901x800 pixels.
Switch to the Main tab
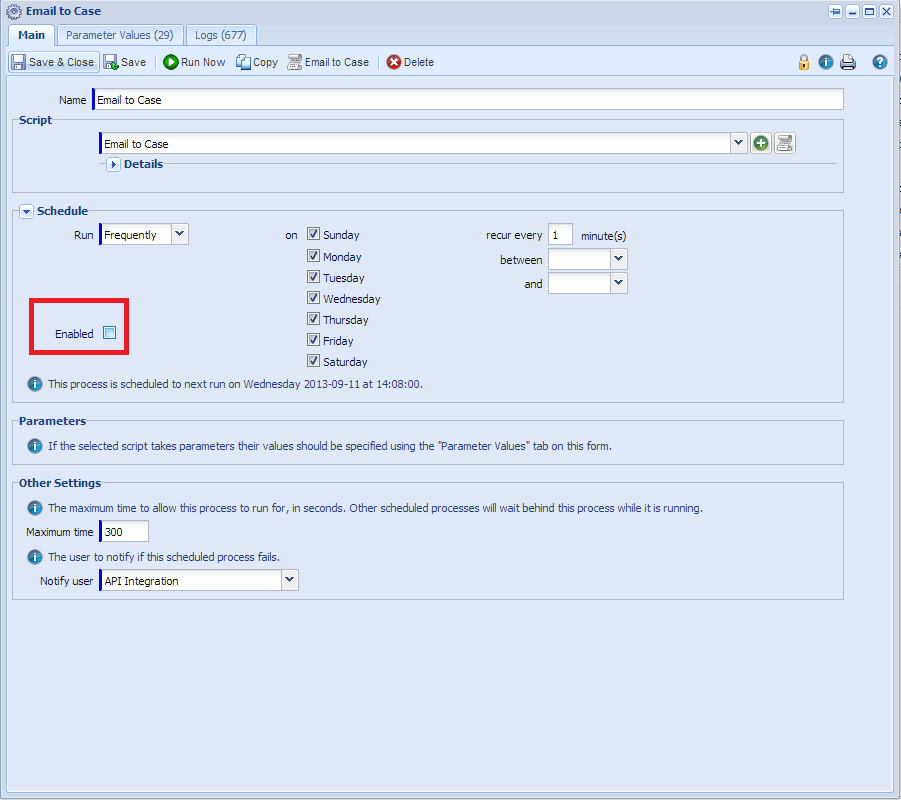point(32,35)
